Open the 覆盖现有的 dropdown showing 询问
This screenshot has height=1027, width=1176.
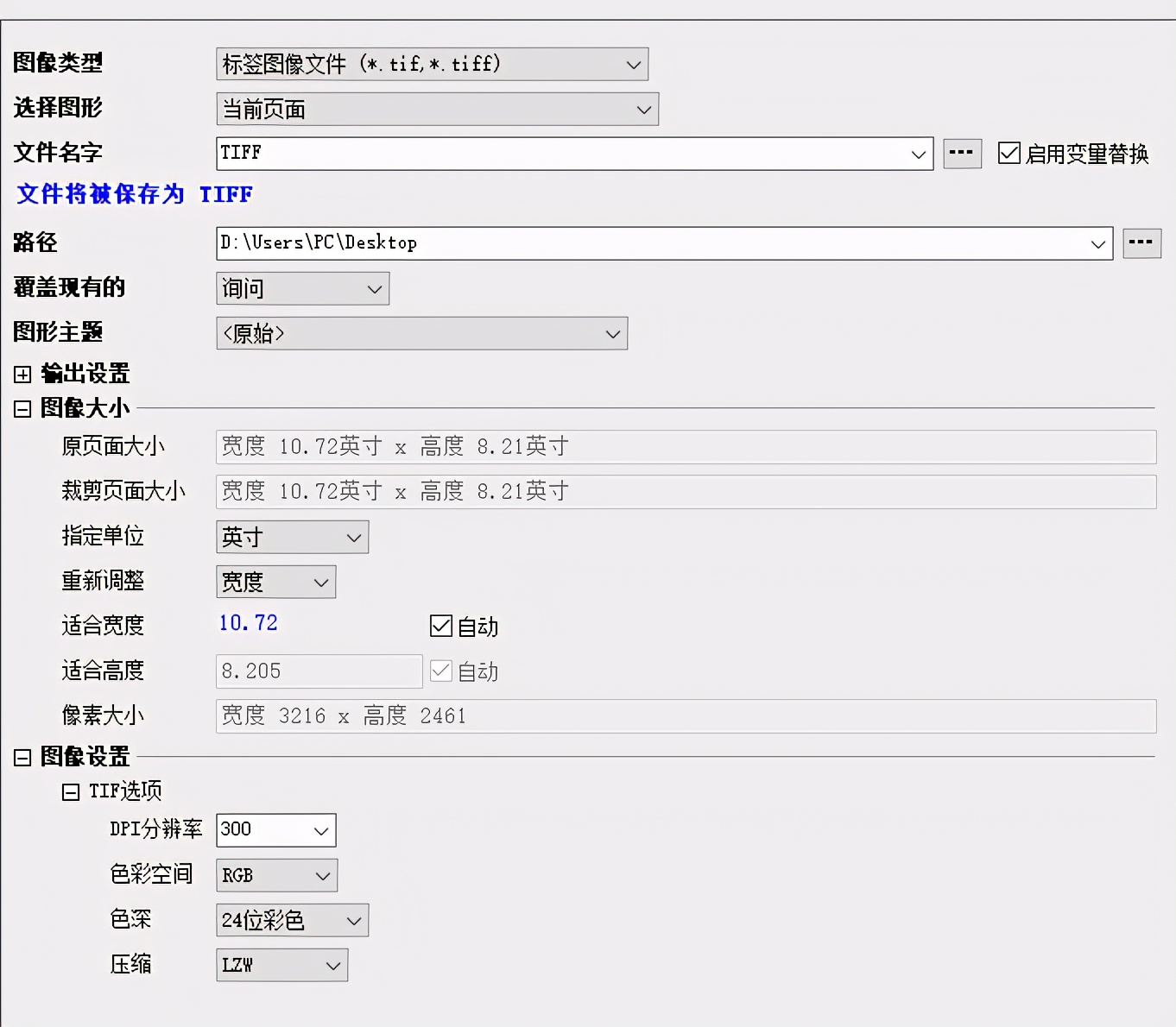click(x=302, y=288)
